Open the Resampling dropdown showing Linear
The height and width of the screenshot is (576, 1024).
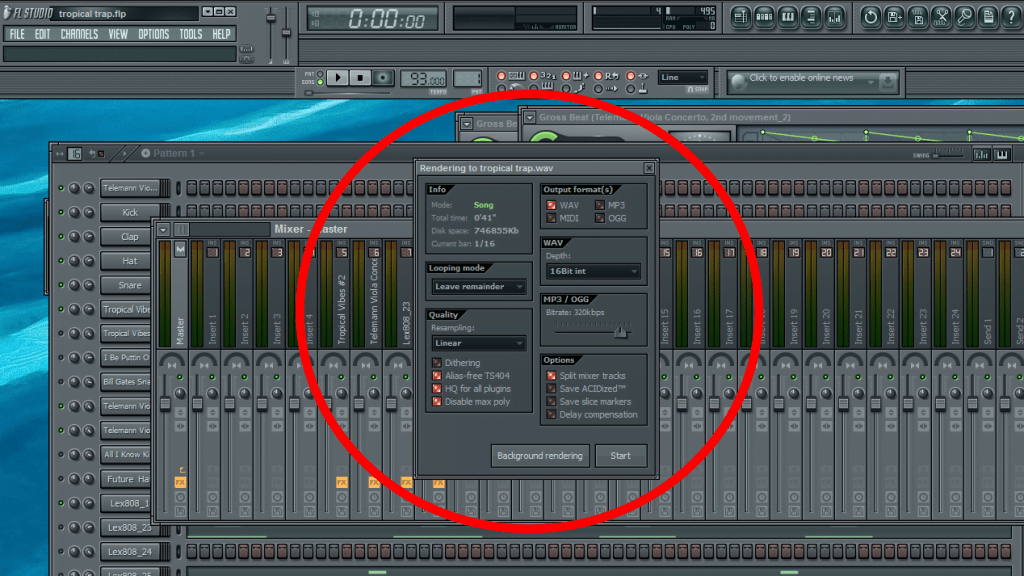point(477,344)
